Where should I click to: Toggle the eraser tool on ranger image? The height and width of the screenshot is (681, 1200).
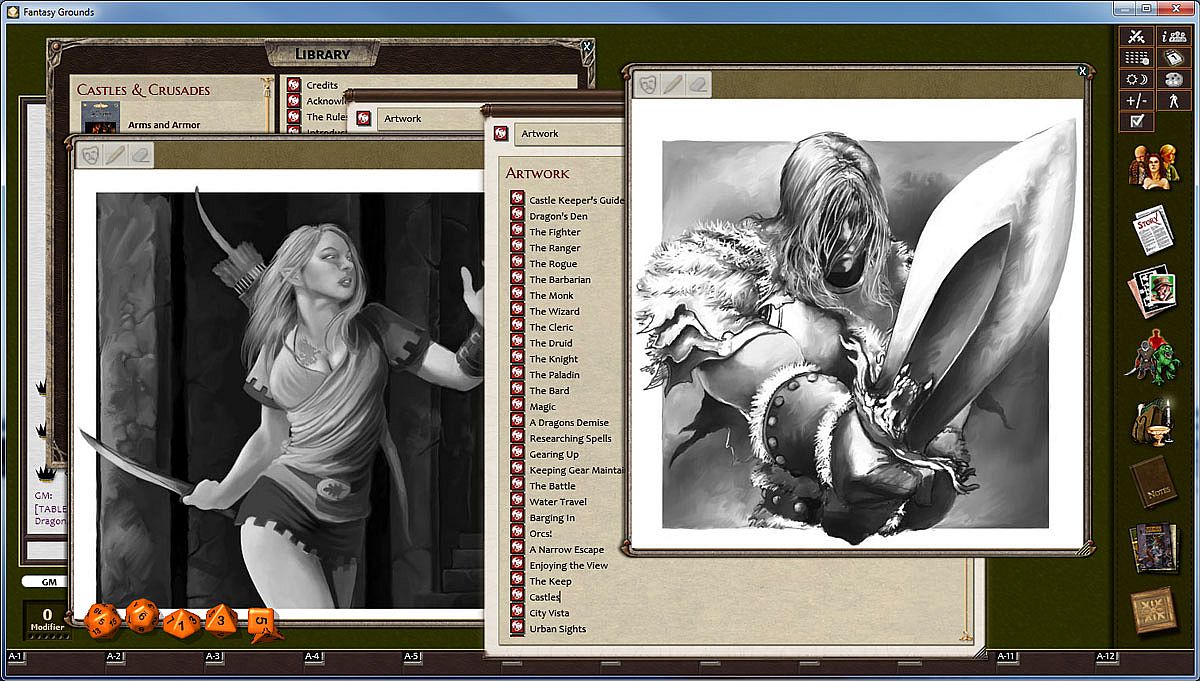coord(141,155)
